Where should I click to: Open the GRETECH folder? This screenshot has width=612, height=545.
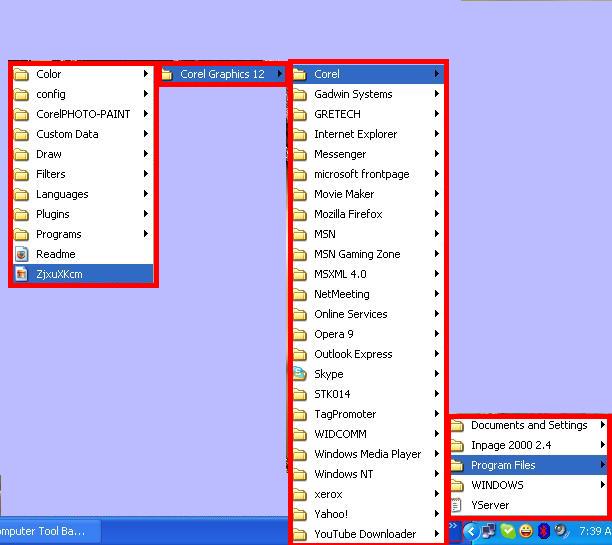point(368,114)
